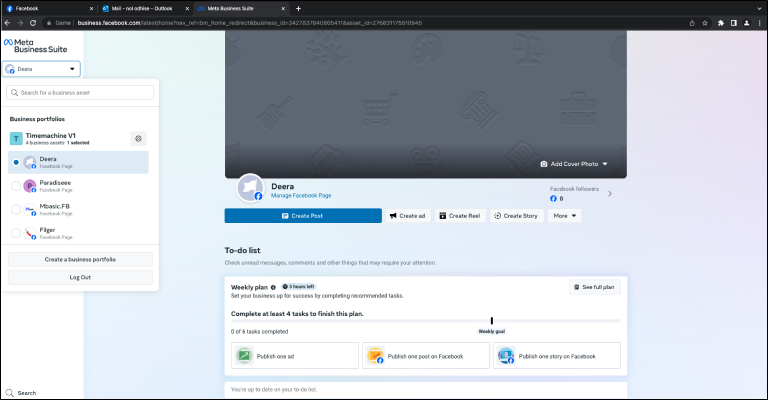Toggle the browser side panel icon
768x400 pixels.
(734, 23)
